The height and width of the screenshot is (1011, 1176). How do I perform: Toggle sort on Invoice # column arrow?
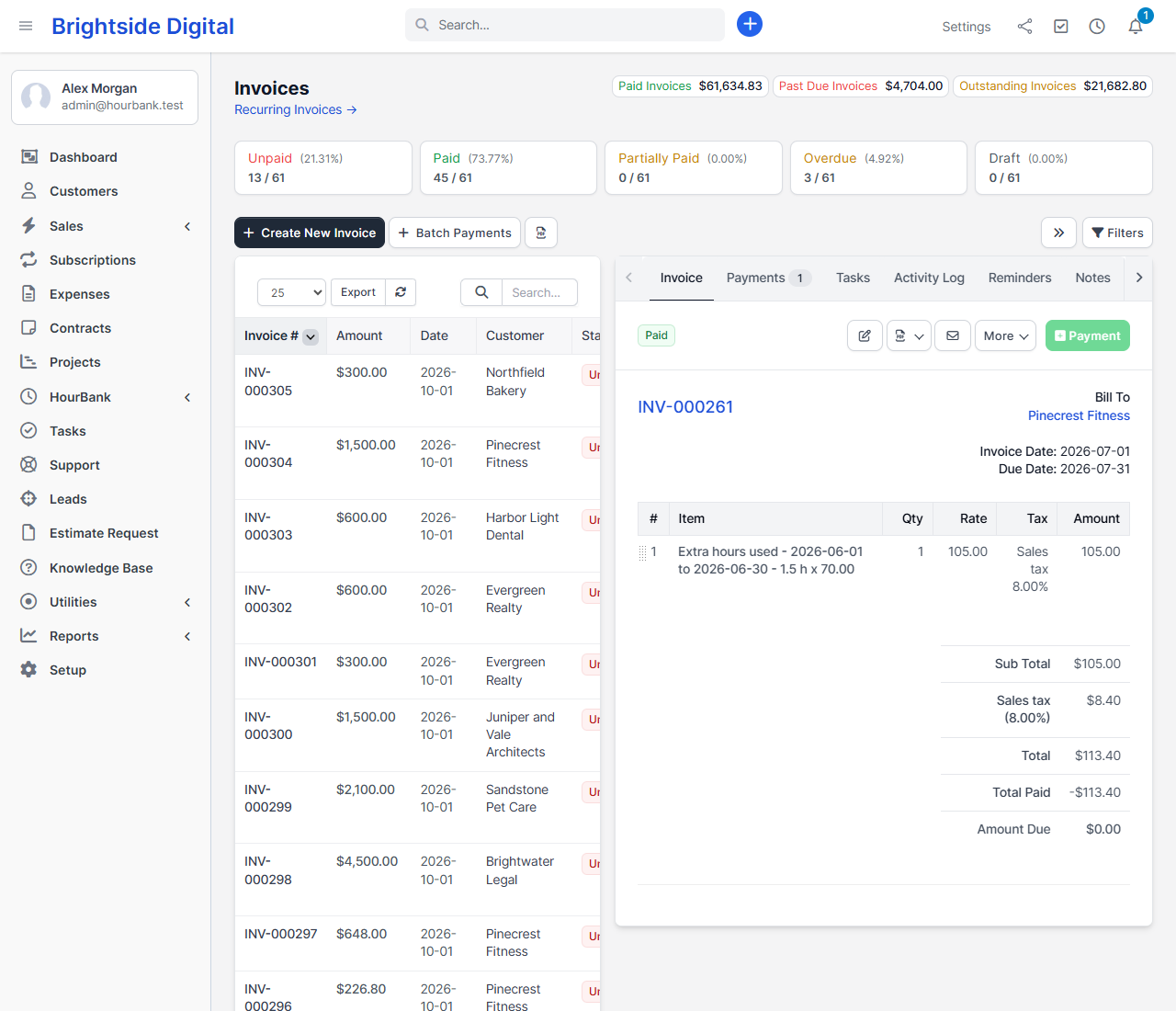[311, 336]
